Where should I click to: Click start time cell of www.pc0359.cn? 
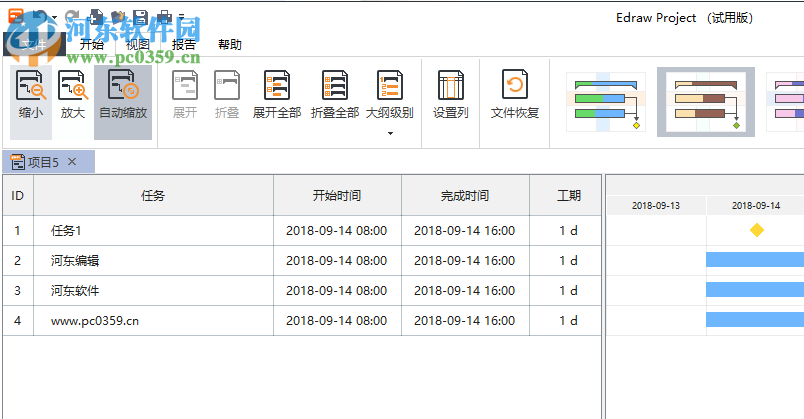(x=337, y=321)
